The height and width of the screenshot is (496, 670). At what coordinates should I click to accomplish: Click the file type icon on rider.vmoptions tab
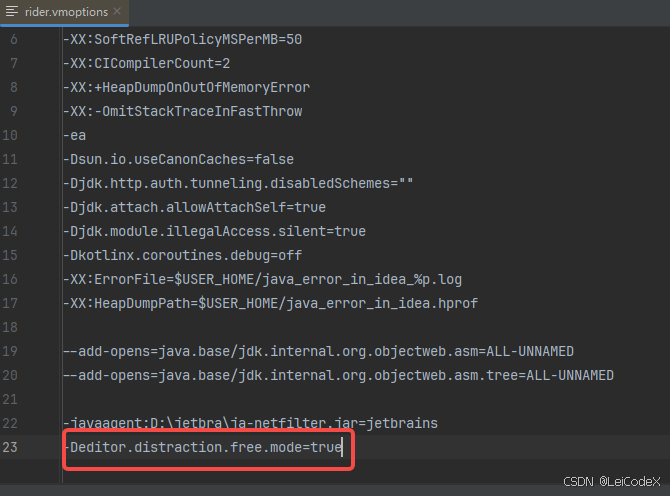(x=12, y=12)
